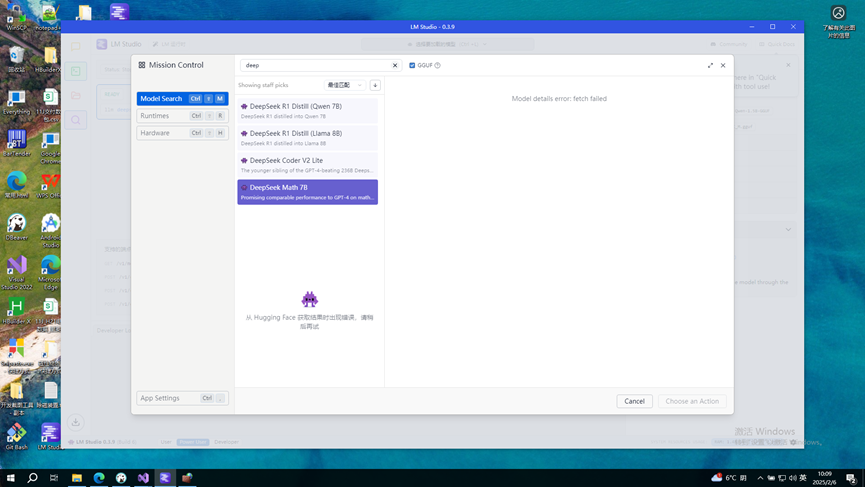Open Visual Studio from the taskbar
Viewport: 865px width, 487px height.
pos(143,478)
